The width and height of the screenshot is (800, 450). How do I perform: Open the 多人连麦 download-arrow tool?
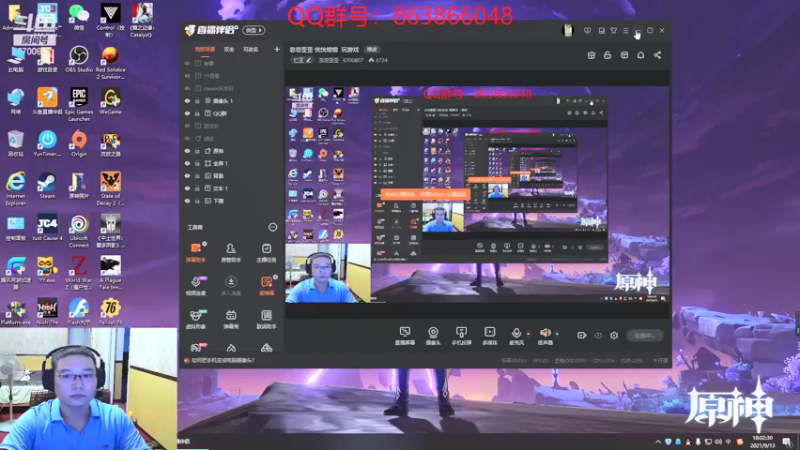pyautogui.click(x=231, y=286)
